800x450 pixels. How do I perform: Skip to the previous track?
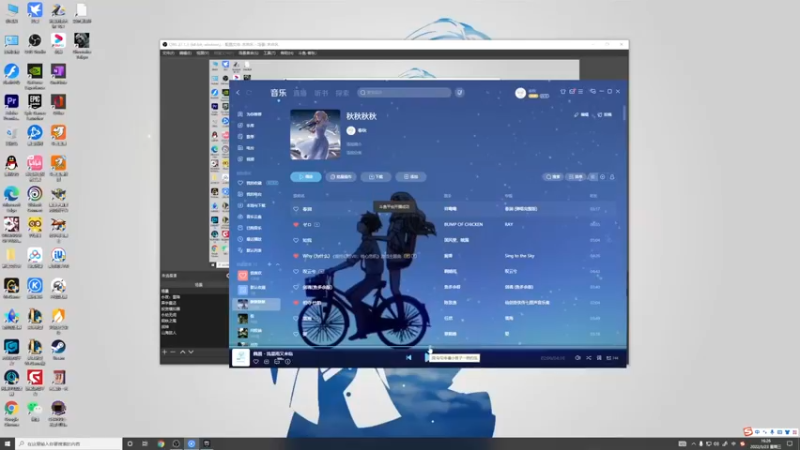[x=409, y=358]
